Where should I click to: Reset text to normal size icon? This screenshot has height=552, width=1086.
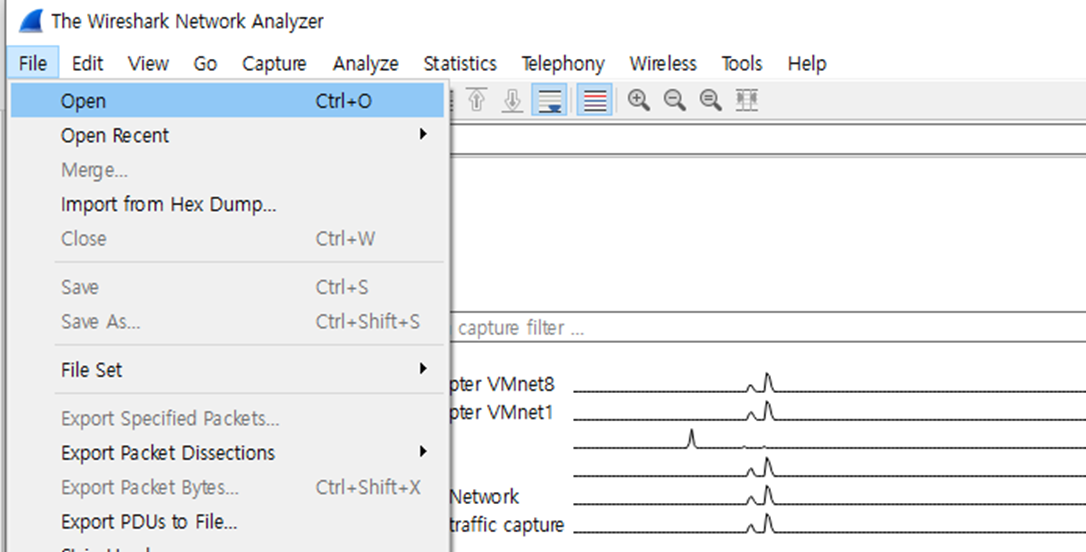pyautogui.click(x=711, y=100)
